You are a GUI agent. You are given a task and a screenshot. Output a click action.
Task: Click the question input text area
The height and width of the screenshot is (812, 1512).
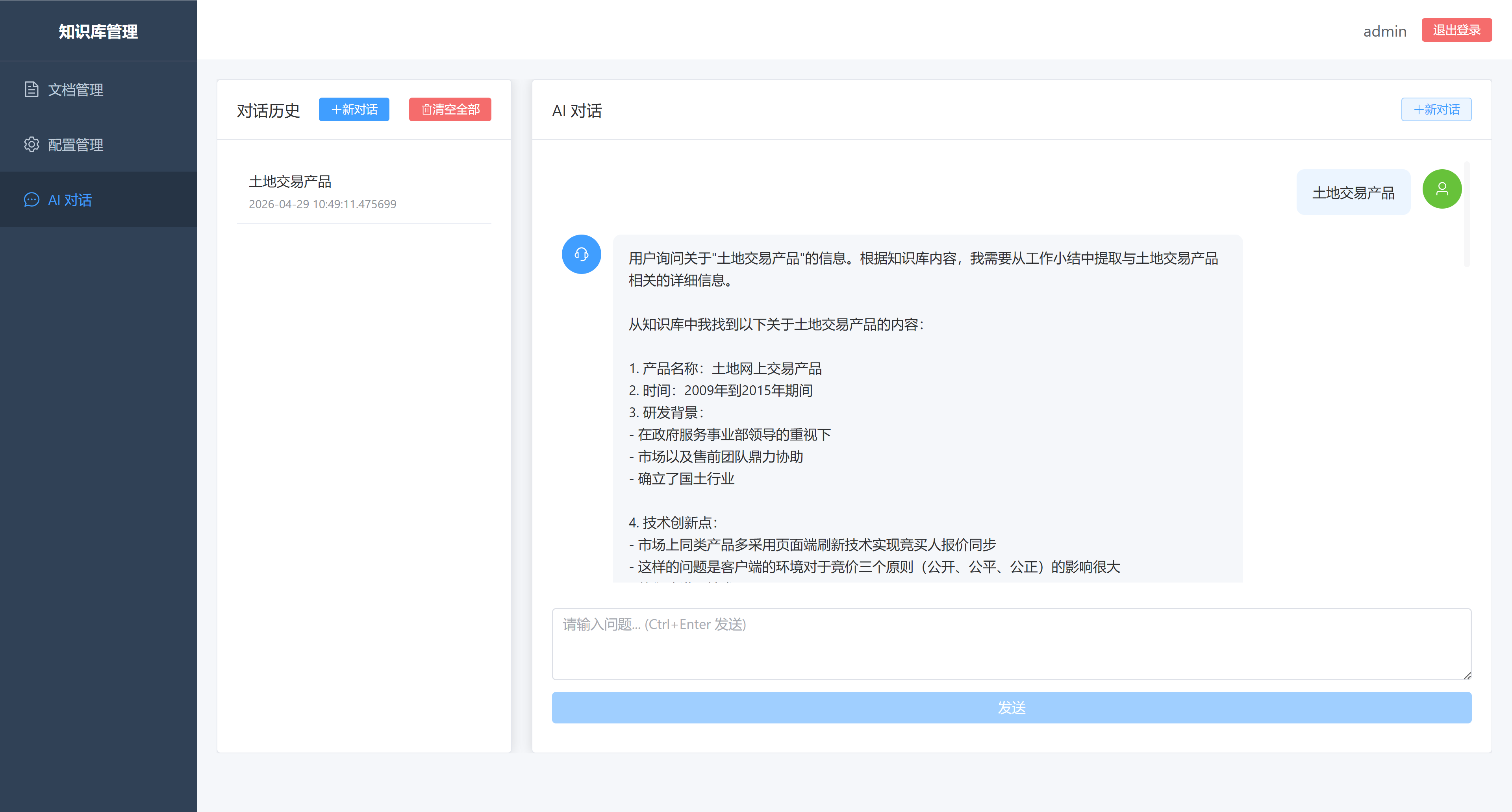click(x=1011, y=644)
